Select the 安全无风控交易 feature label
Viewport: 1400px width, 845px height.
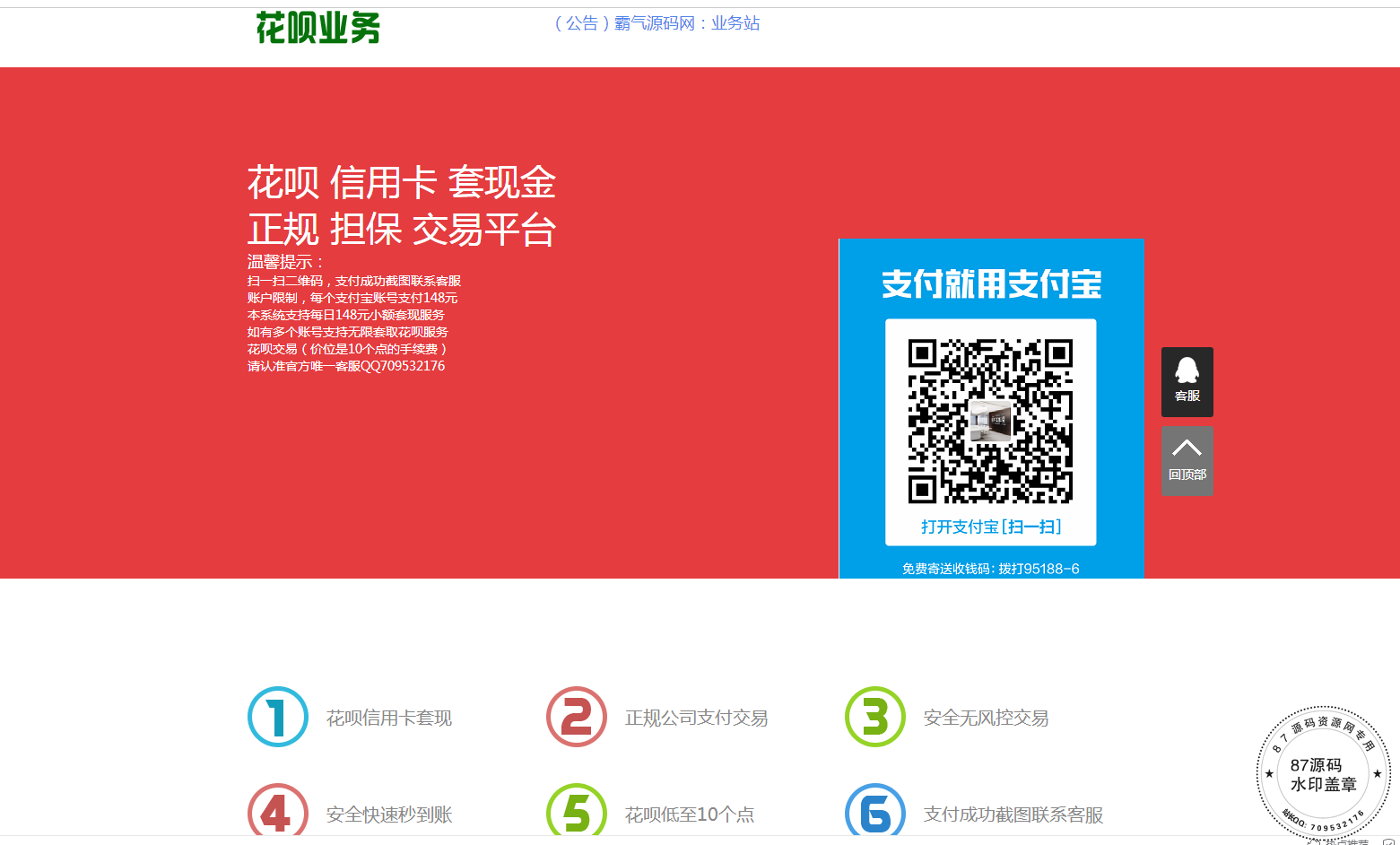pyautogui.click(x=986, y=718)
